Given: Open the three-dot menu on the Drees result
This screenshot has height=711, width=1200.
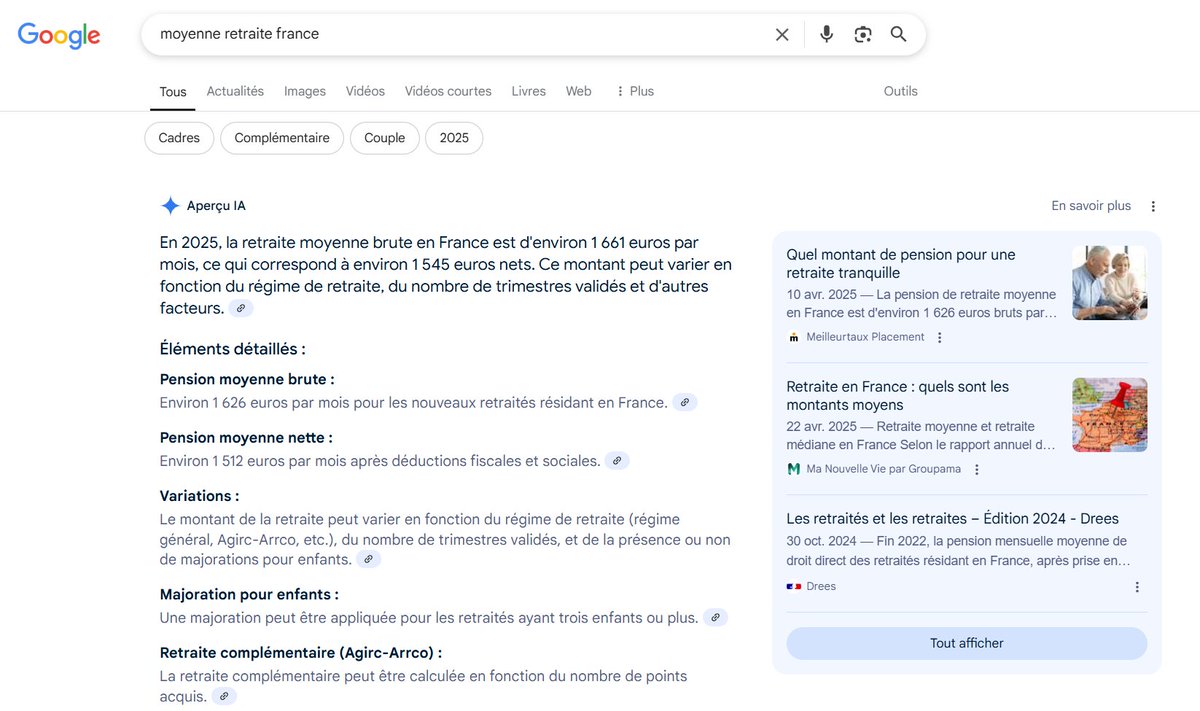Looking at the screenshot, I should [x=1136, y=587].
